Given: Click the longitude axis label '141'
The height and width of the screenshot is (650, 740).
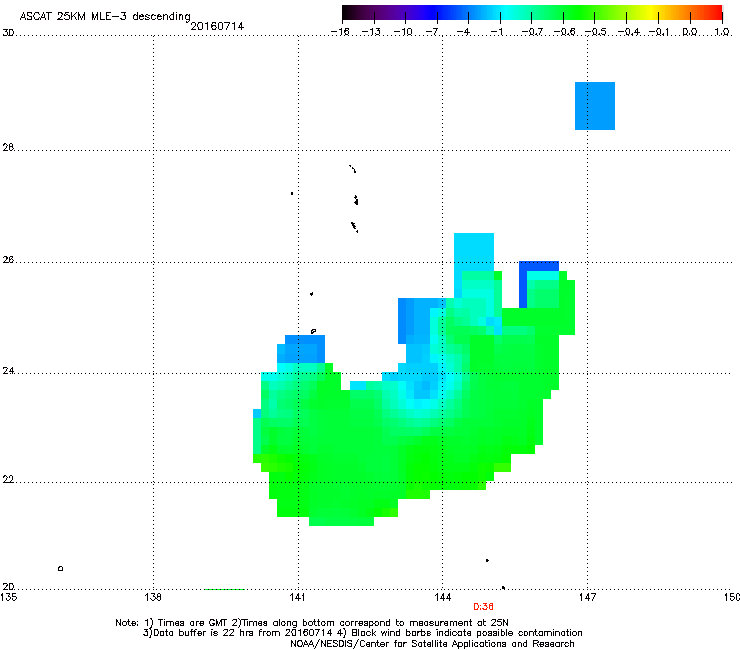Looking at the screenshot, I should click(297, 597).
